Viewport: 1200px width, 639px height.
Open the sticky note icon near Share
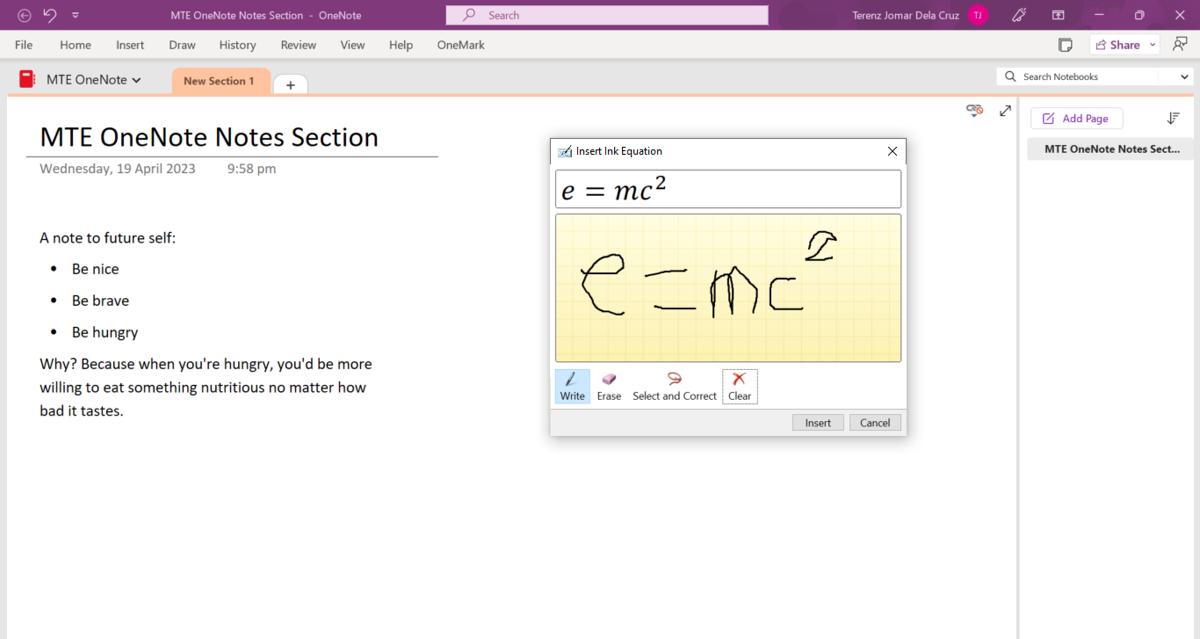pos(1064,44)
